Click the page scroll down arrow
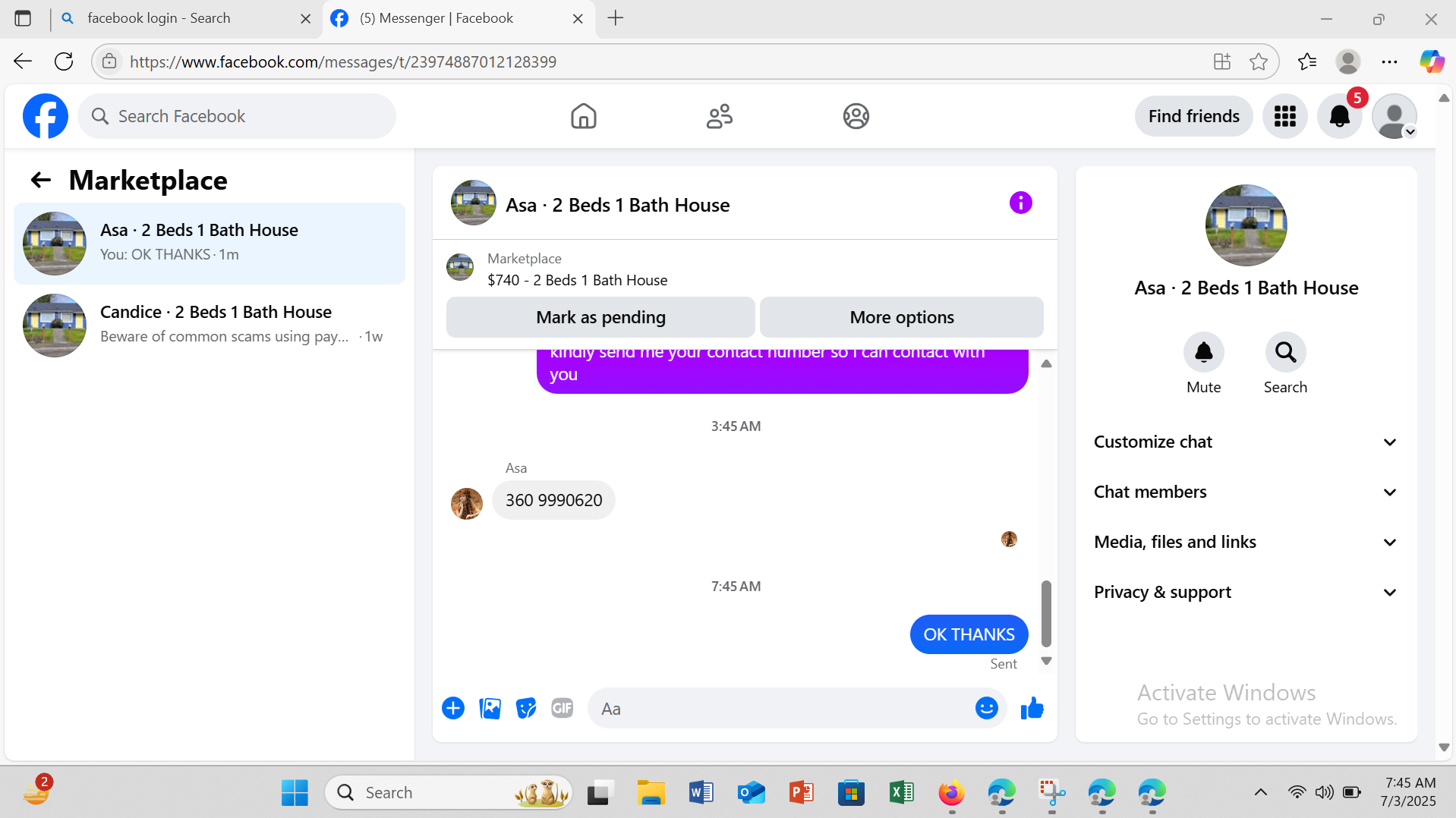 tap(1444, 747)
